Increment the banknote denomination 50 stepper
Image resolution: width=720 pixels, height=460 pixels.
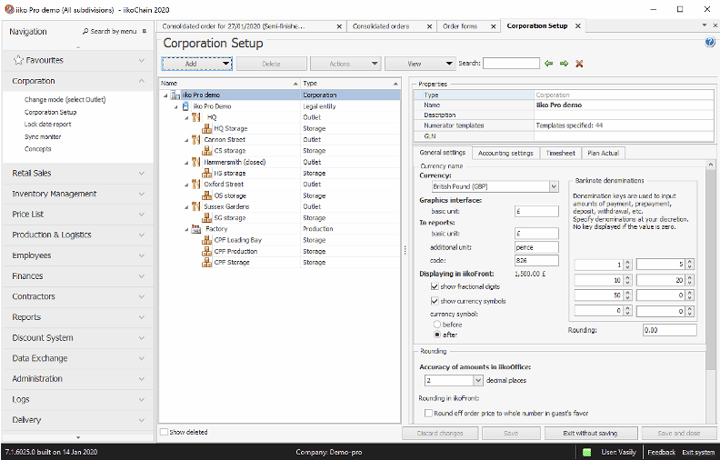627,293
